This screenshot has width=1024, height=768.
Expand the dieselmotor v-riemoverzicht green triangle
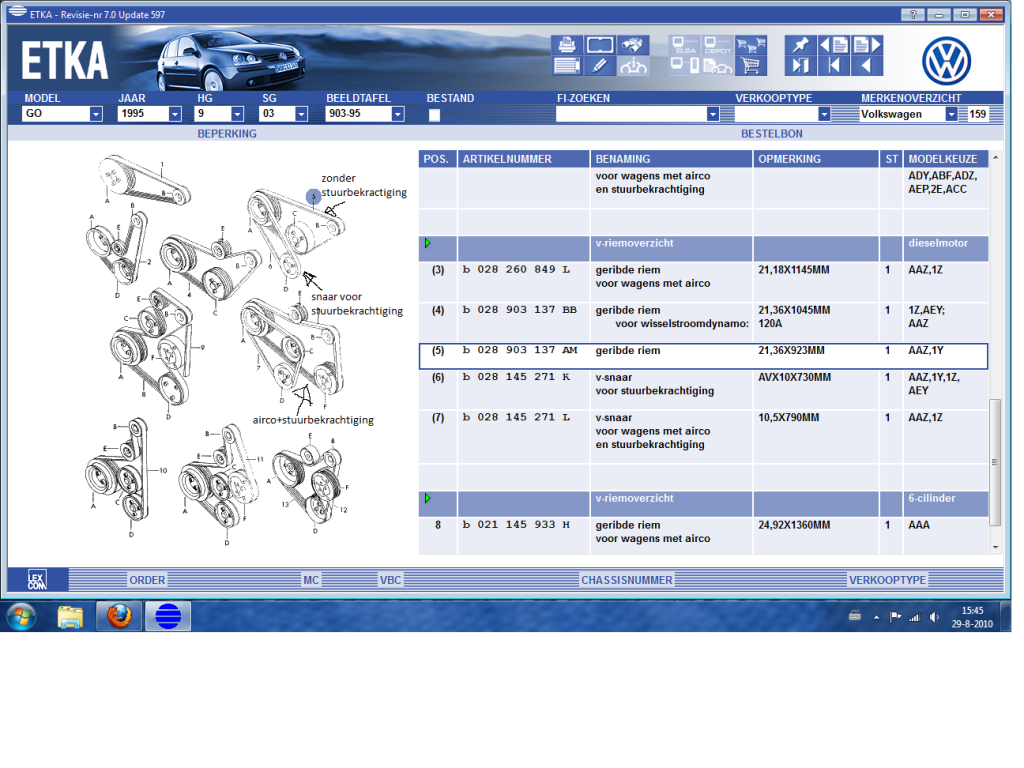tap(428, 243)
